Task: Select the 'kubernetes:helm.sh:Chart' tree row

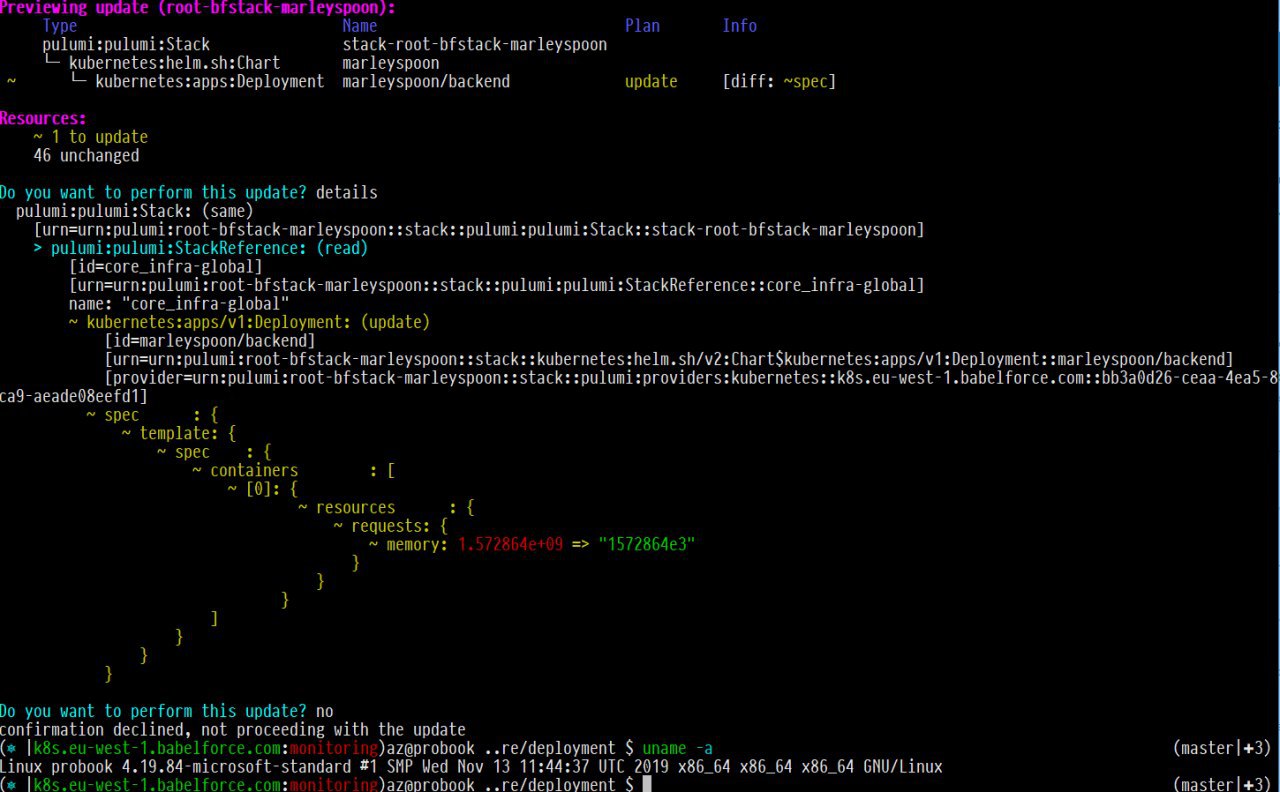Action: click(x=162, y=63)
